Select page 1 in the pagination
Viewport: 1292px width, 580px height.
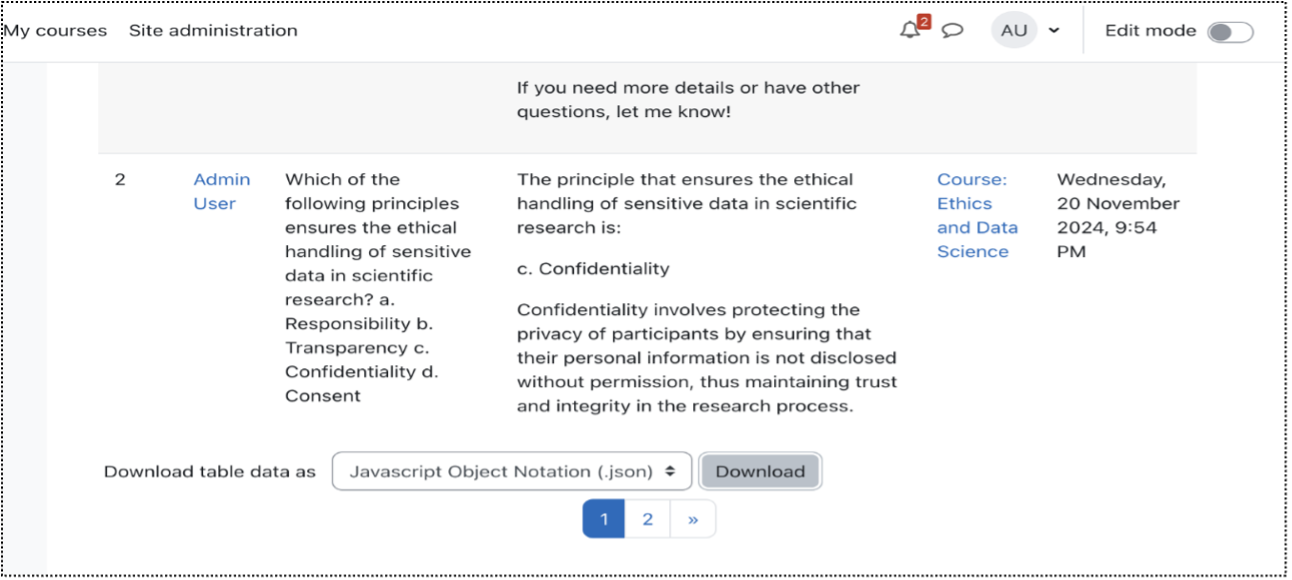point(604,519)
